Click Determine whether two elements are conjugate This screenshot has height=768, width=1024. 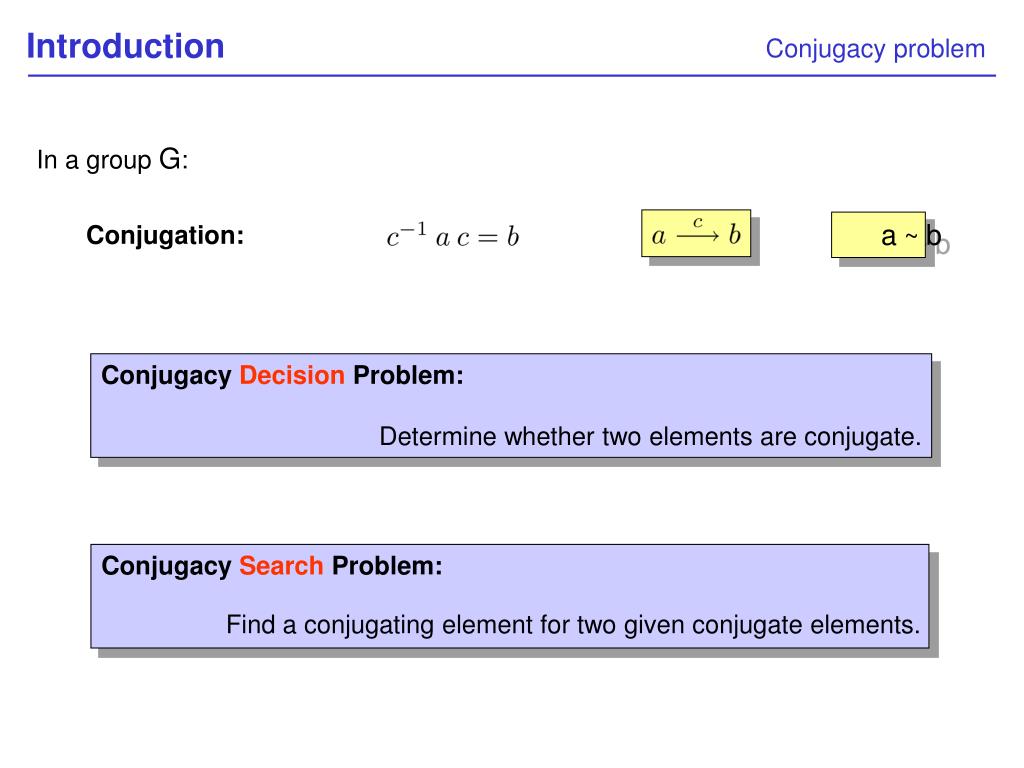click(650, 437)
